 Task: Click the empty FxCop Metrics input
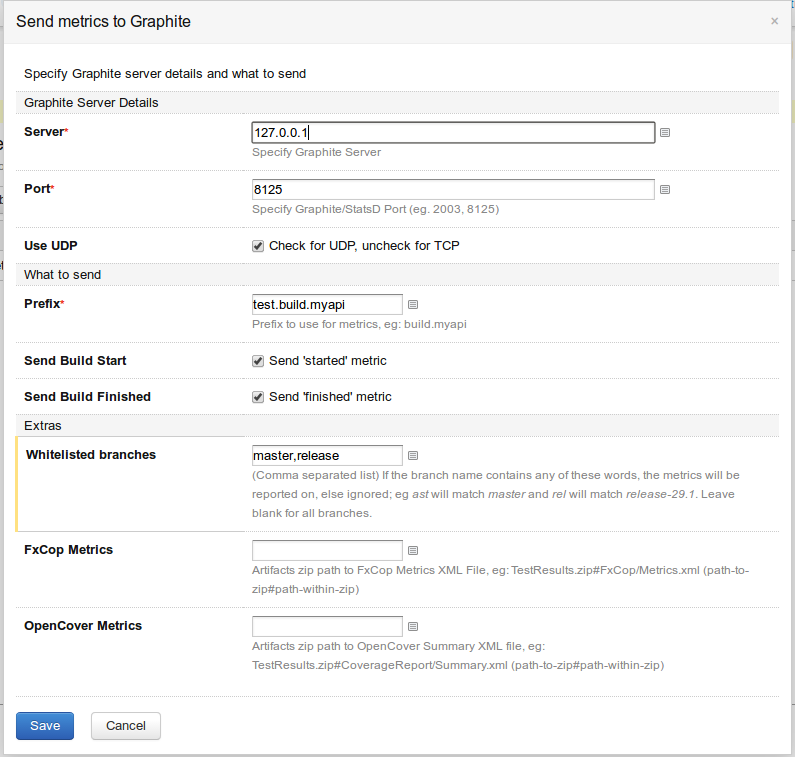tap(328, 550)
